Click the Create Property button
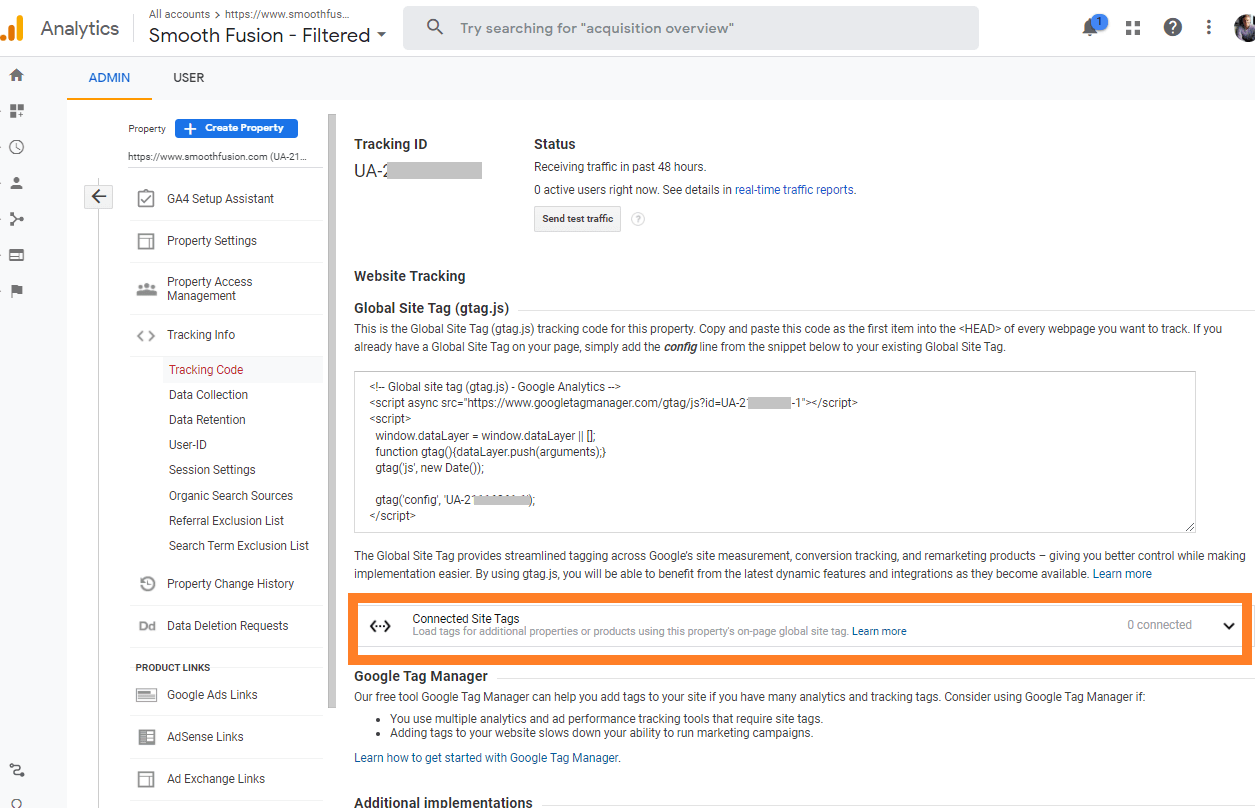The width and height of the screenshot is (1255, 808). click(236, 128)
